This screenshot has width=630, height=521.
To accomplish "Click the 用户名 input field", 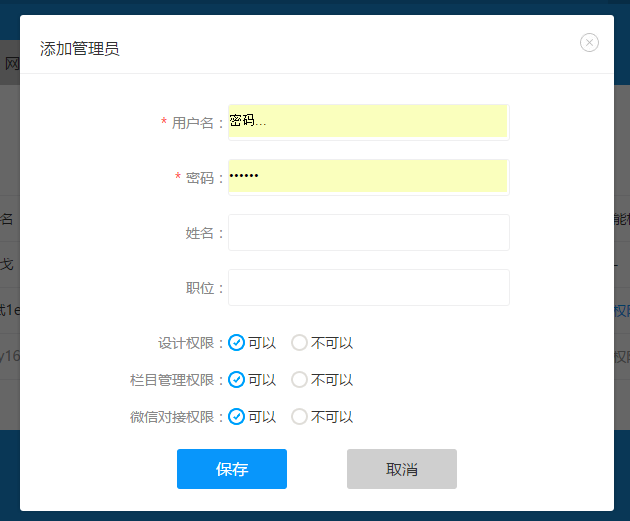I will [x=368, y=122].
